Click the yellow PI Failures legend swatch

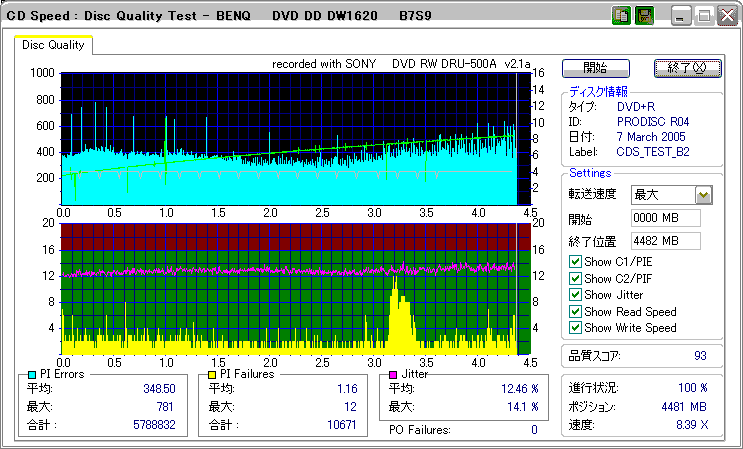[212, 374]
